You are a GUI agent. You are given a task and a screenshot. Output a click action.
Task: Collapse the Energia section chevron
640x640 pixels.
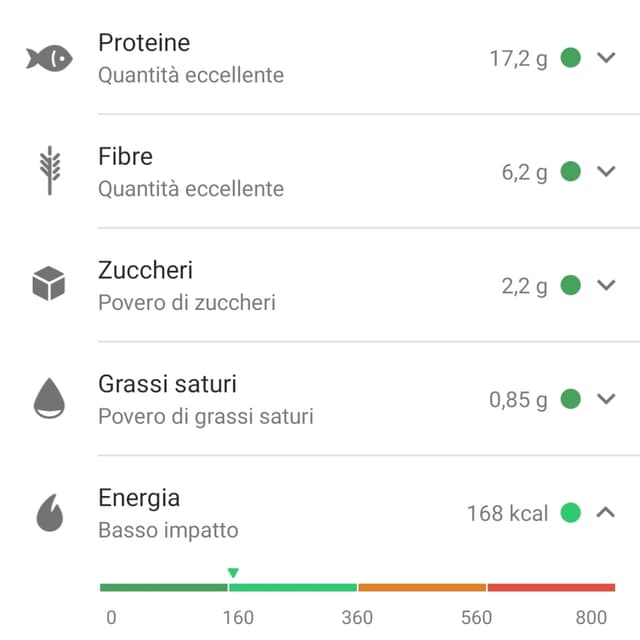606,512
